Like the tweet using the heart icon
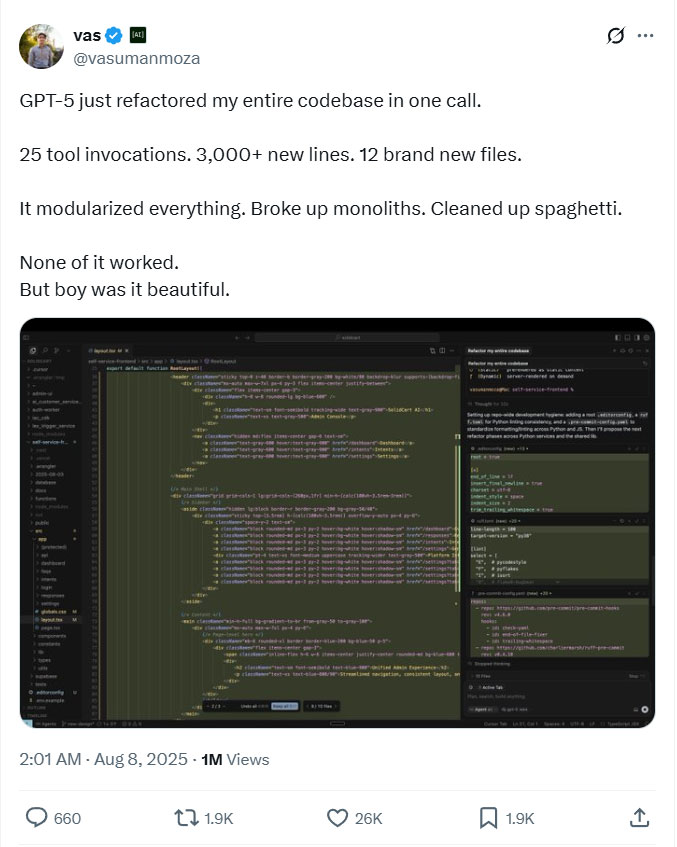 (x=335, y=818)
